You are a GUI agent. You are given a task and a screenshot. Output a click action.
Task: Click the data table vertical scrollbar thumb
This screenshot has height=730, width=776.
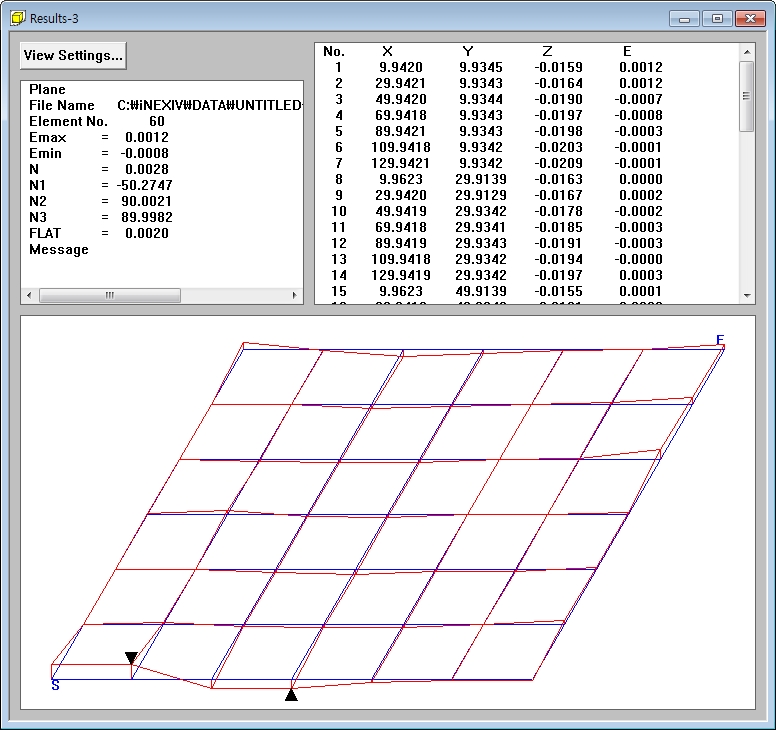pyautogui.click(x=746, y=96)
